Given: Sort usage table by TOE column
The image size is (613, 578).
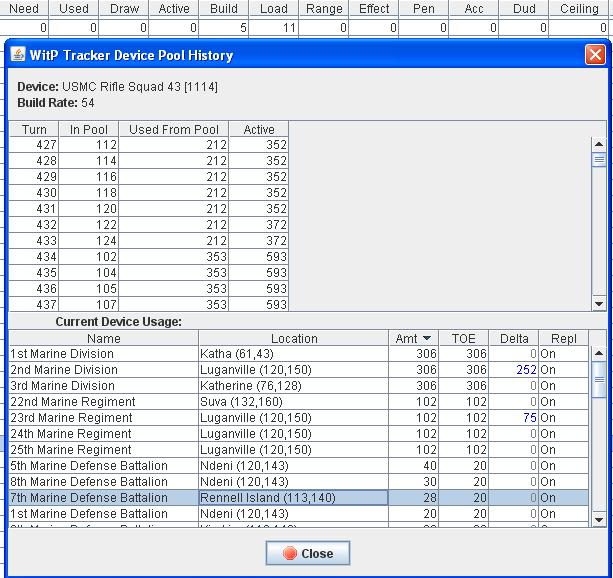Looking at the screenshot, I should [464, 338].
